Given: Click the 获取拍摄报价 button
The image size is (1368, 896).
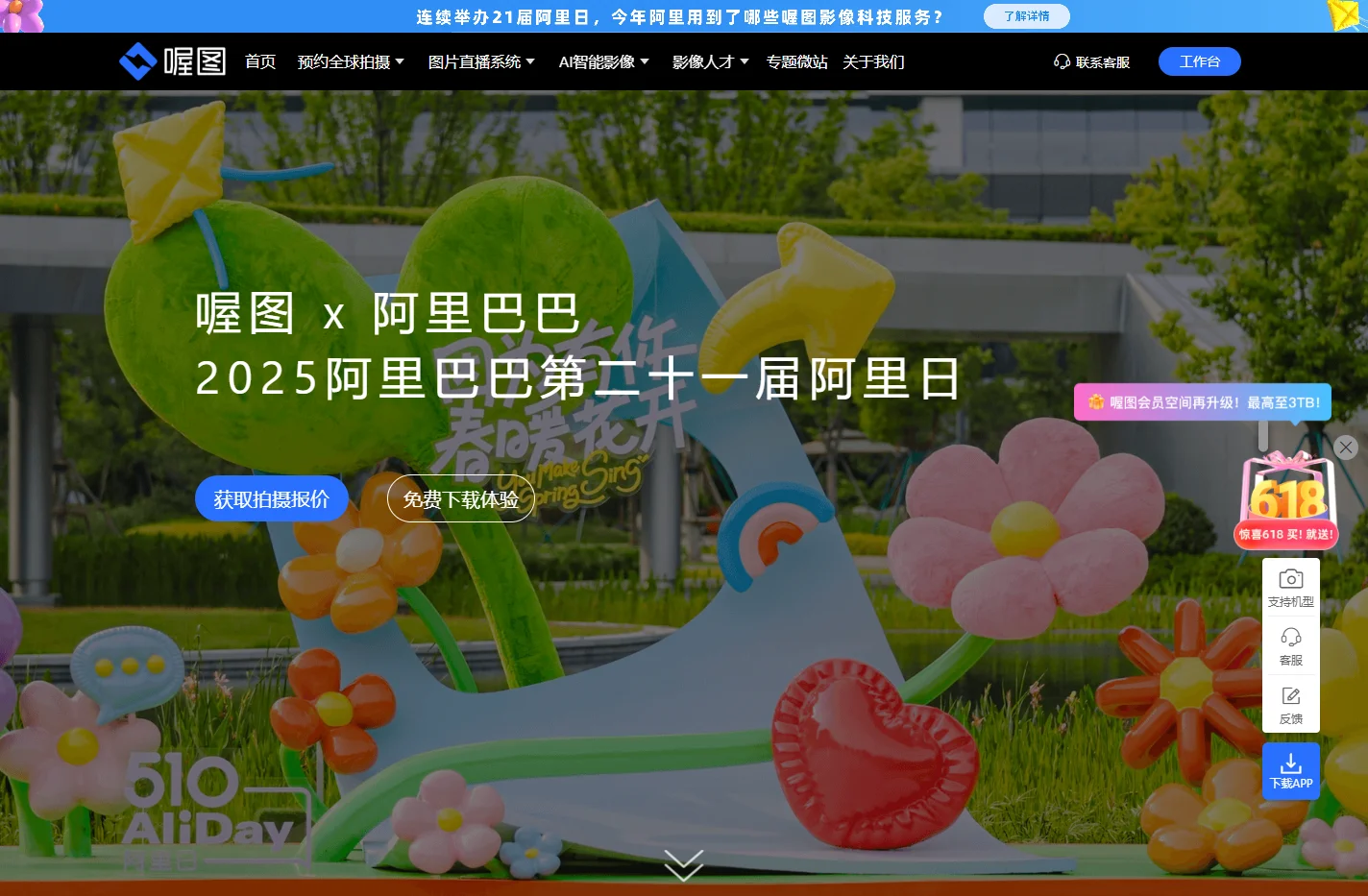Looking at the screenshot, I should click(272, 498).
